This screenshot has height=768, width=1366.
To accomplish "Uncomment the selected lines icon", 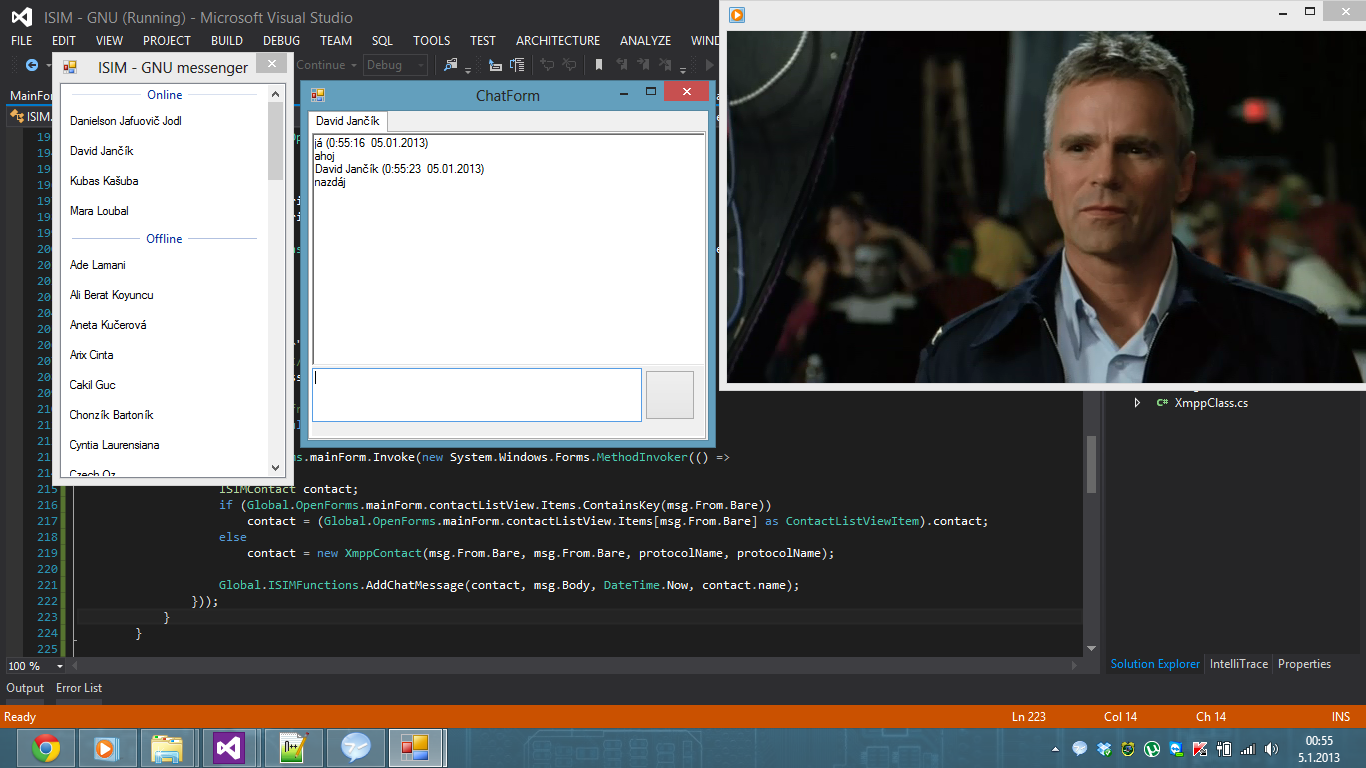I will (x=569, y=65).
